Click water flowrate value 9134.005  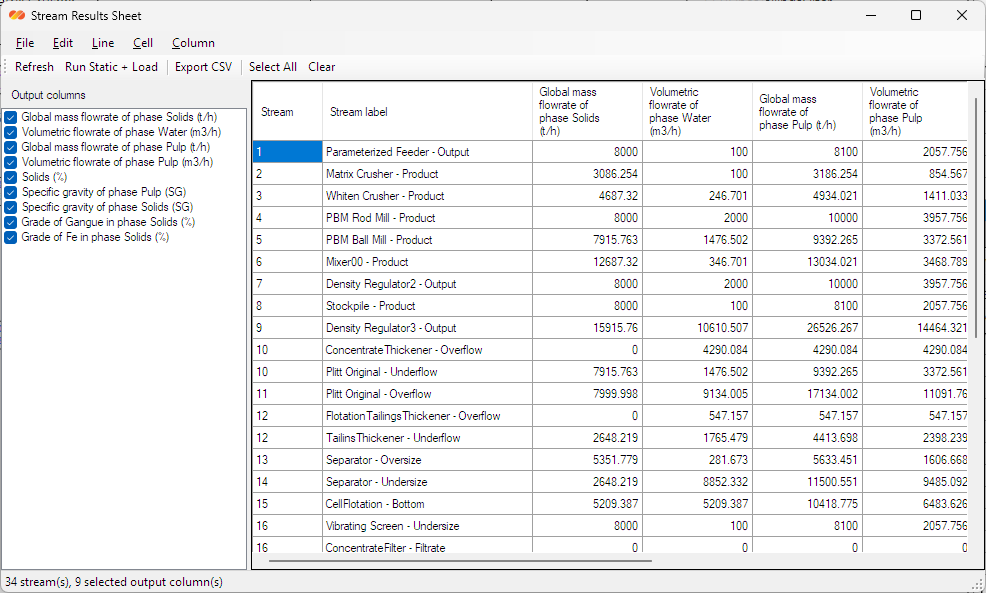coord(697,394)
